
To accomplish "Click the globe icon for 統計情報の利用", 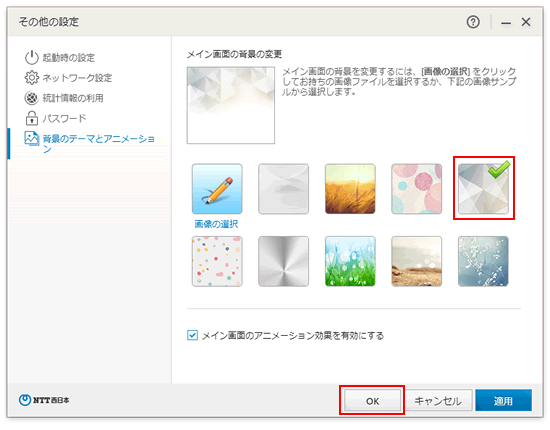I will point(32,98).
